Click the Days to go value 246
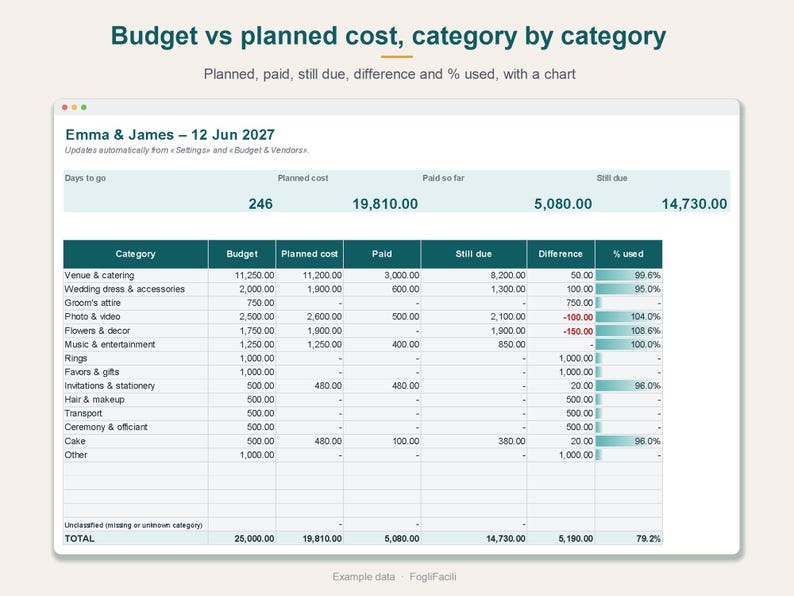This screenshot has height=596, width=794. point(260,204)
